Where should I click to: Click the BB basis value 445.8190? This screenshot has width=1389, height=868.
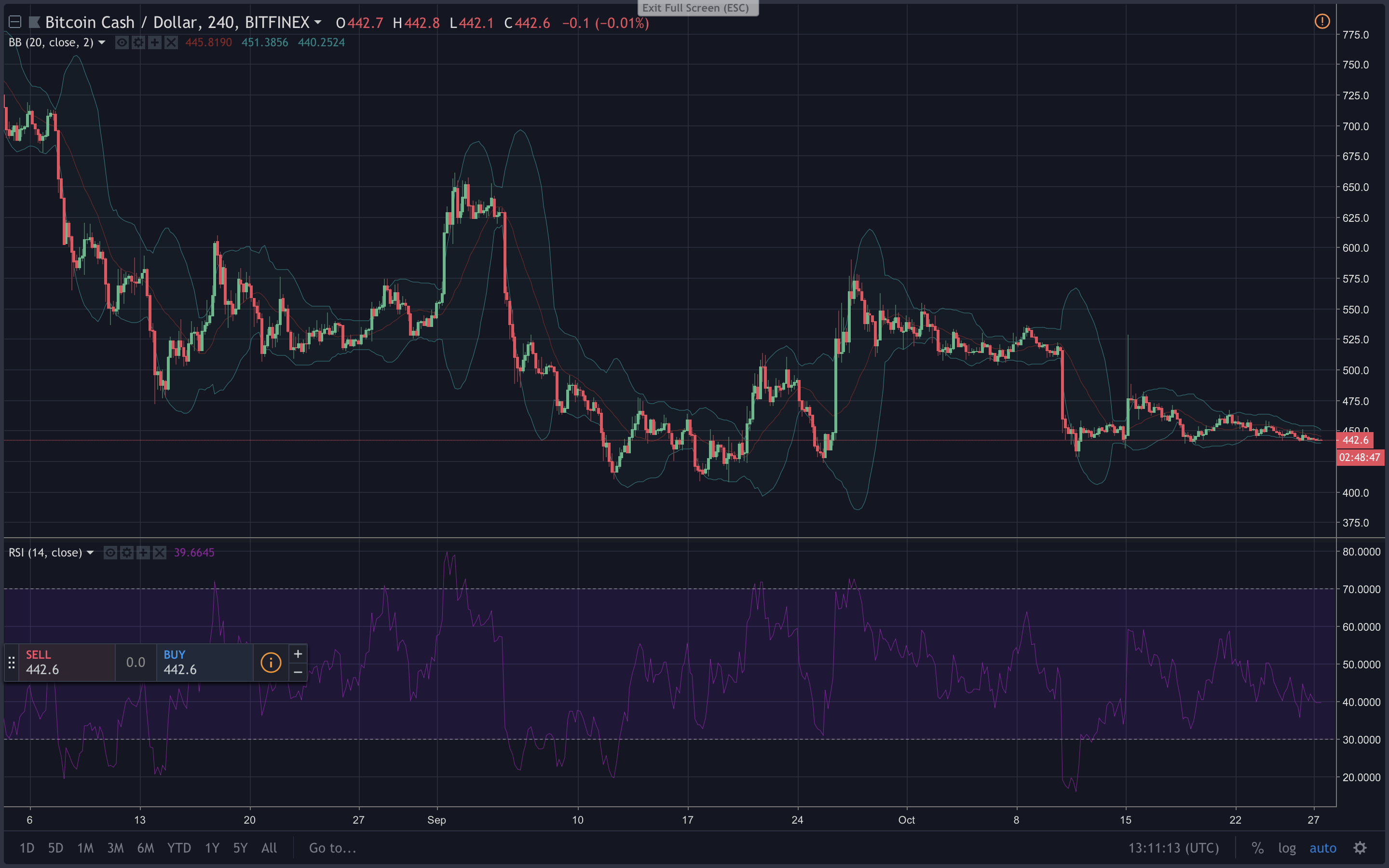point(208,42)
